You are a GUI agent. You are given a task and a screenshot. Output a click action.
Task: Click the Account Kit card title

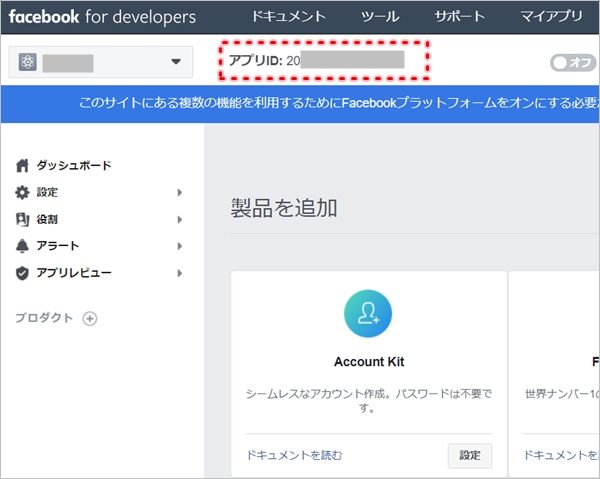pos(369,362)
